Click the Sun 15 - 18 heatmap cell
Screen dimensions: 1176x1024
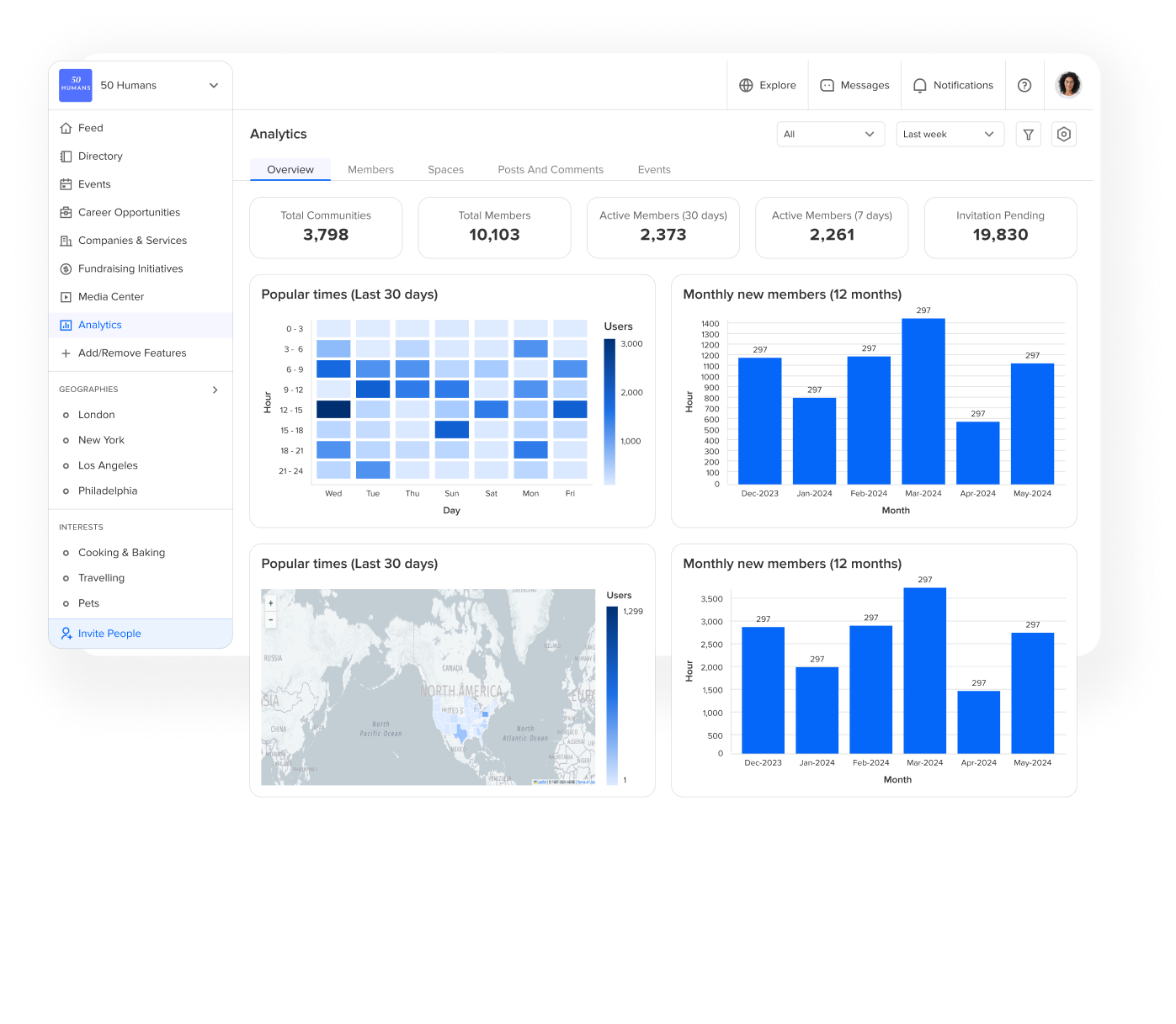(452, 429)
